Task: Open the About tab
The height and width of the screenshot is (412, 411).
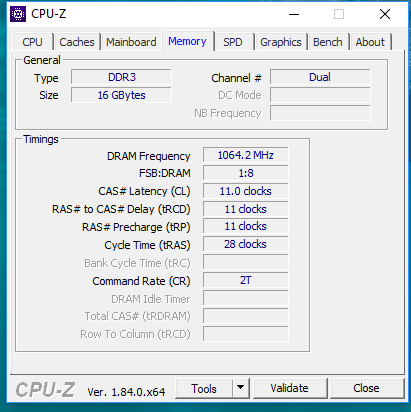Action: pos(370,42)
